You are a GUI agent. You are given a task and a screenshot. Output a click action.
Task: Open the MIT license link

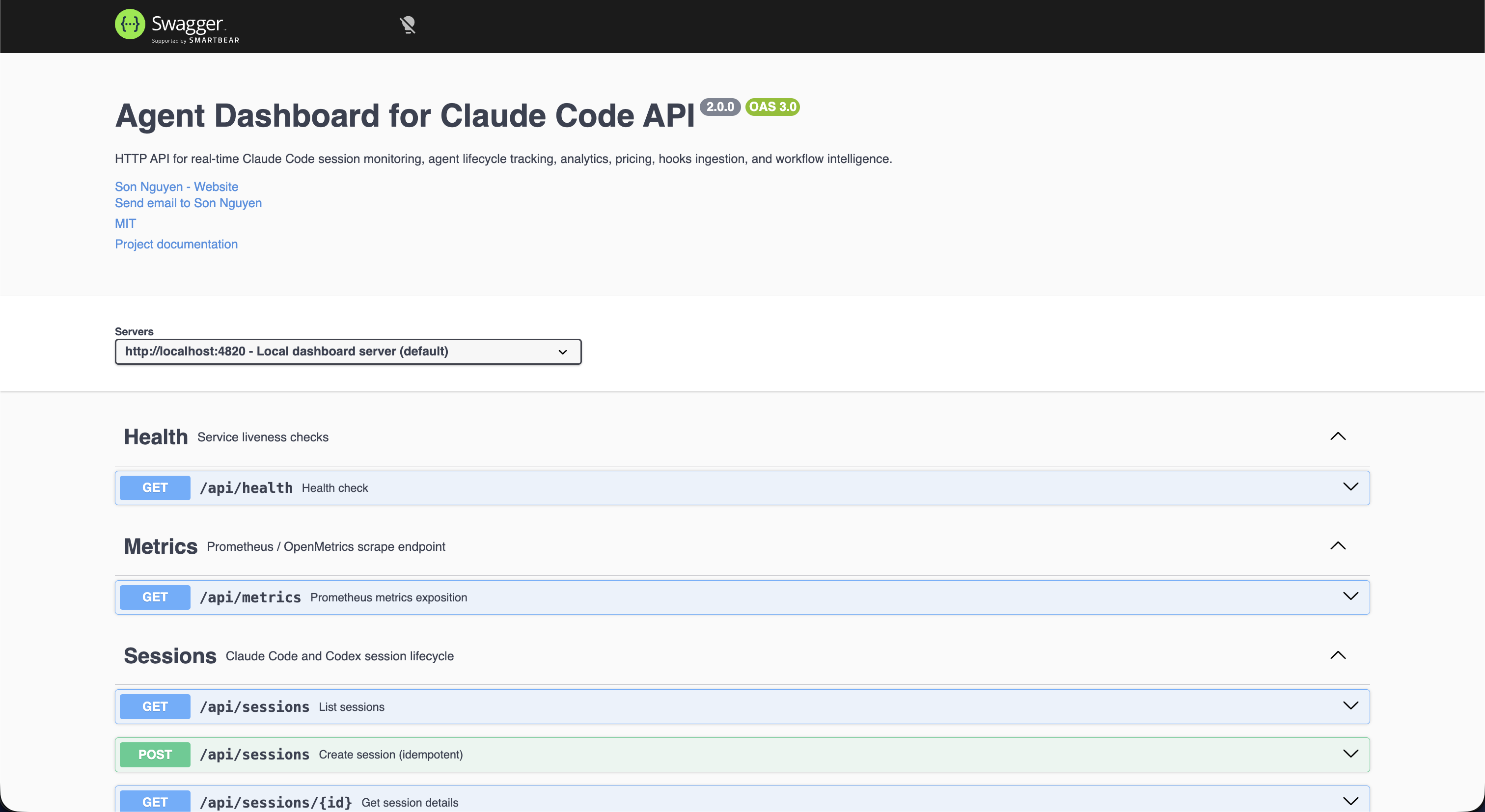click(126, 223)
